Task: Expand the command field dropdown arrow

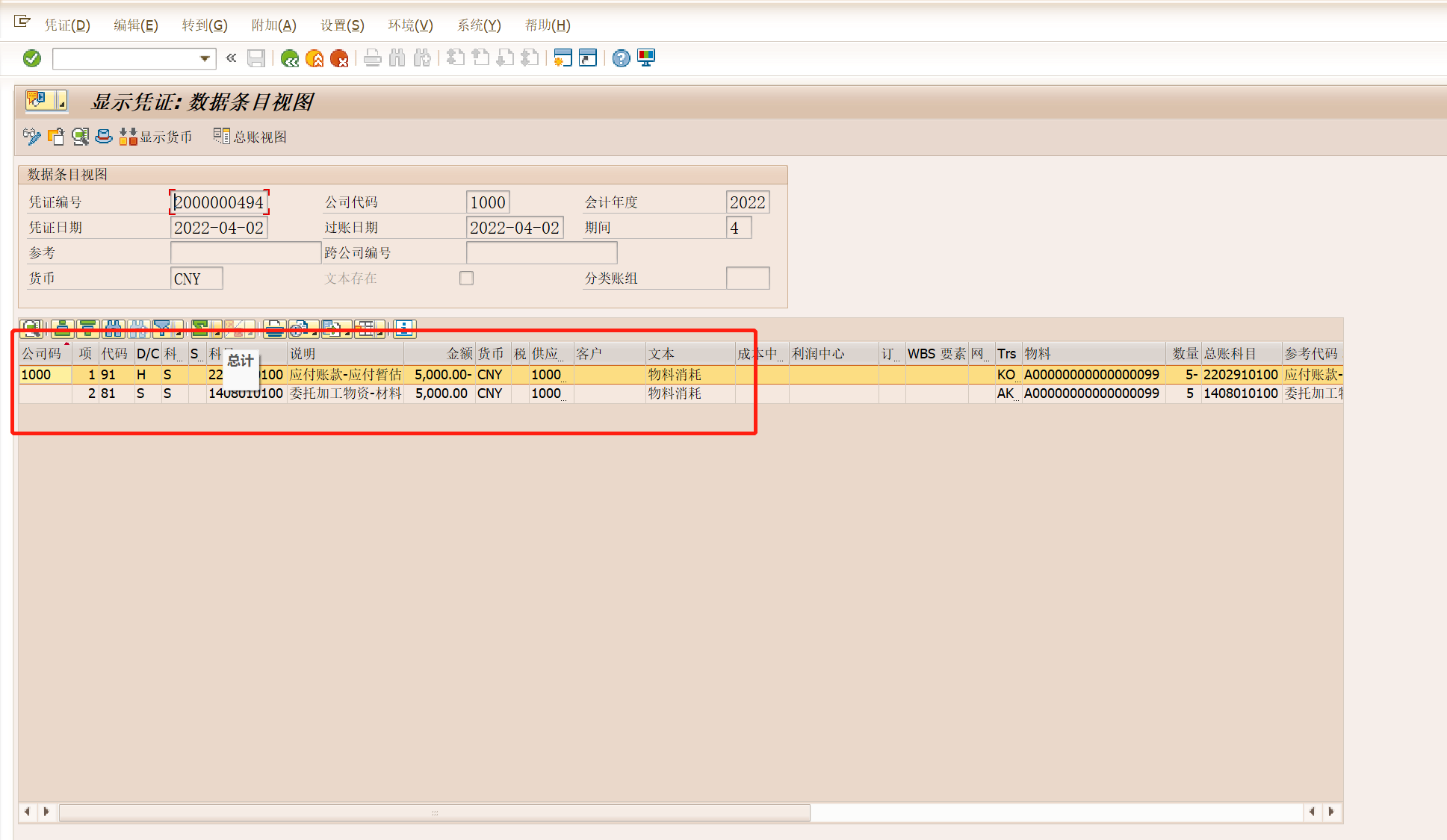Action: 205,58
